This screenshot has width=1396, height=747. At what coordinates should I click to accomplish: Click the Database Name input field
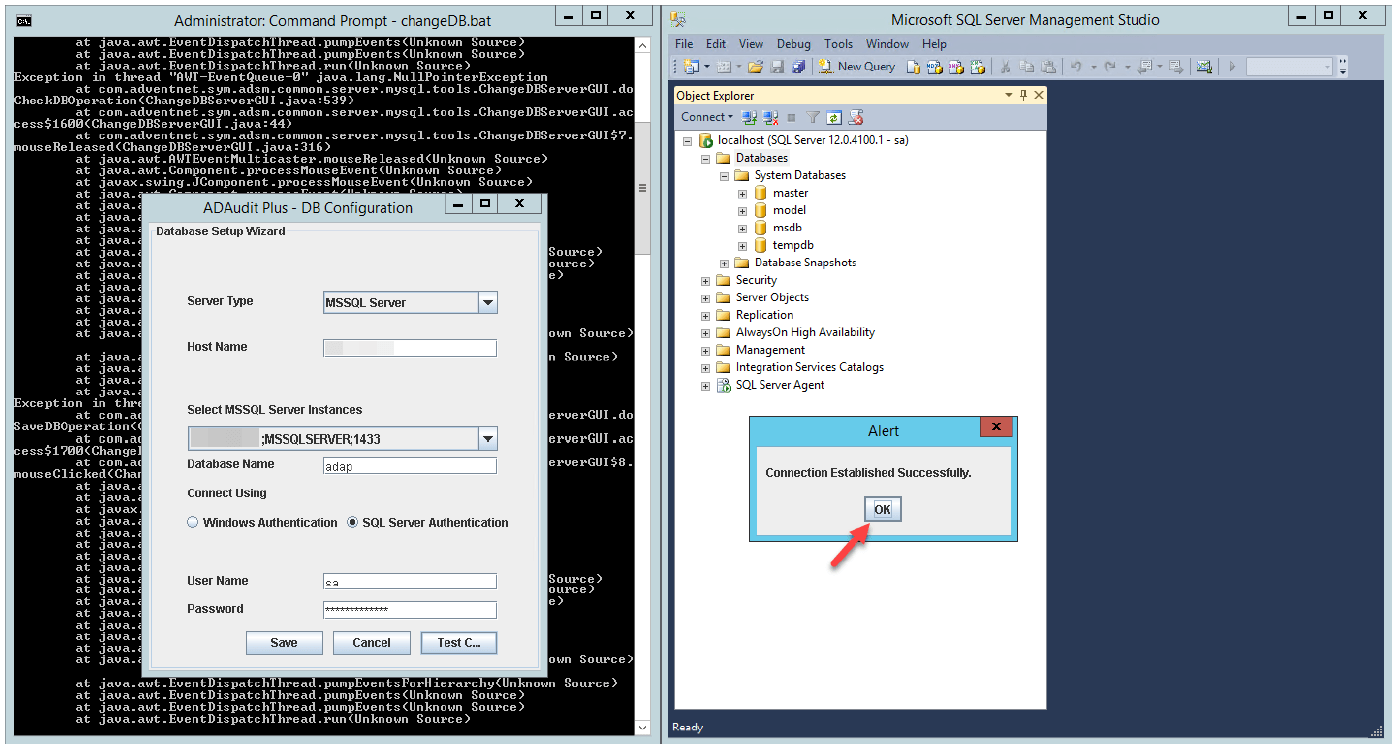point(410,466)
